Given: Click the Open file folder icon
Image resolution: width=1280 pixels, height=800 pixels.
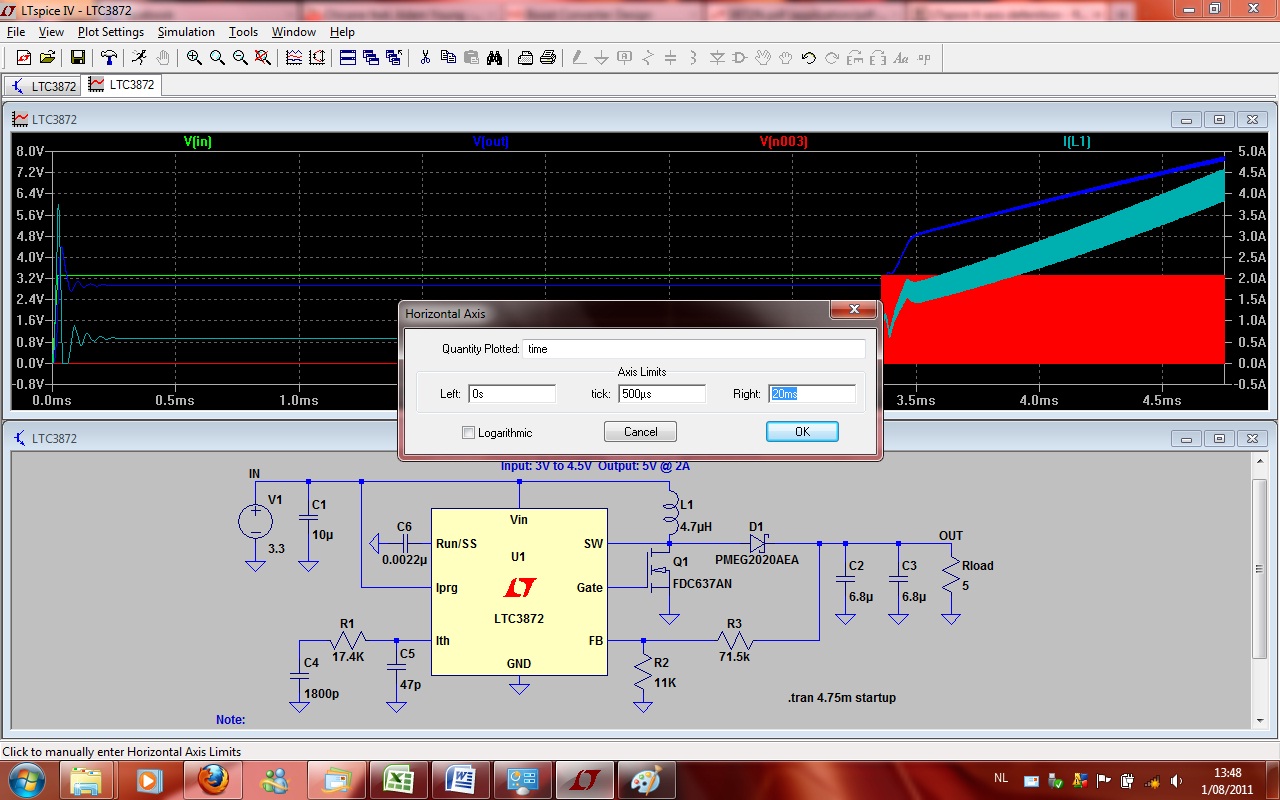Looking at the screenshot, I should point(46,58).
